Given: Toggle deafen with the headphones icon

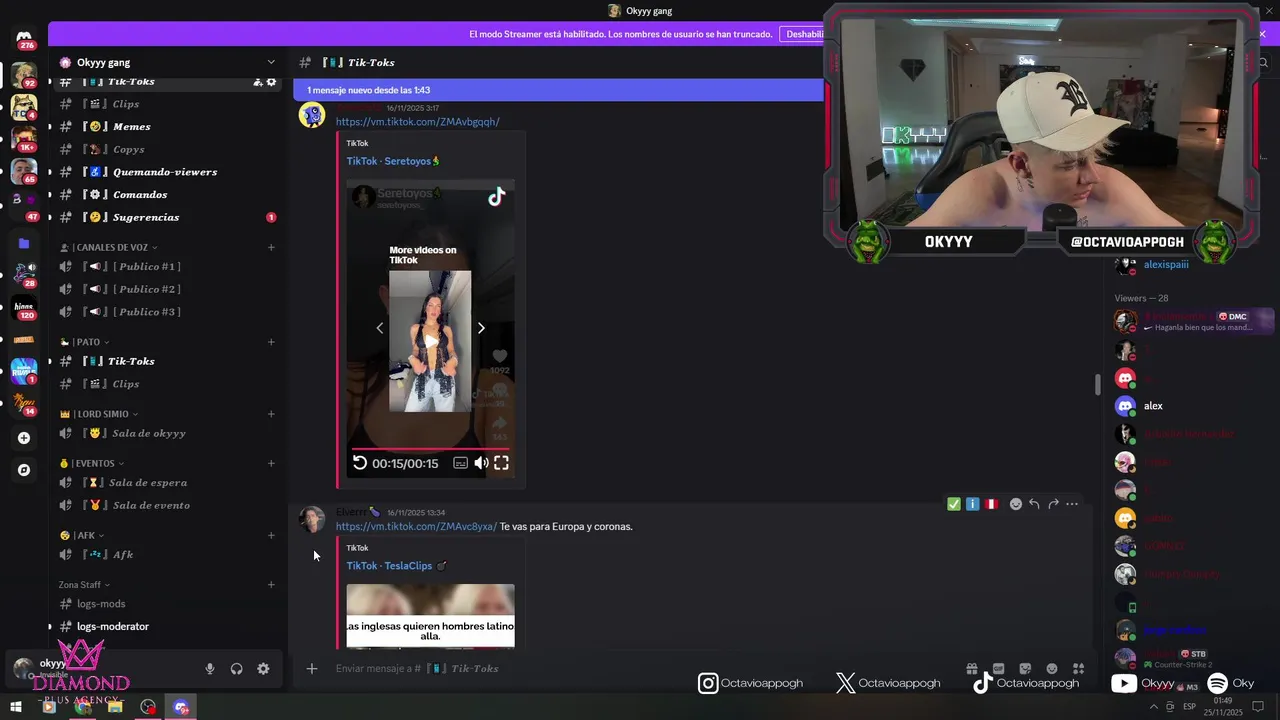Looking at the screenshot, I should pos(237,669).
